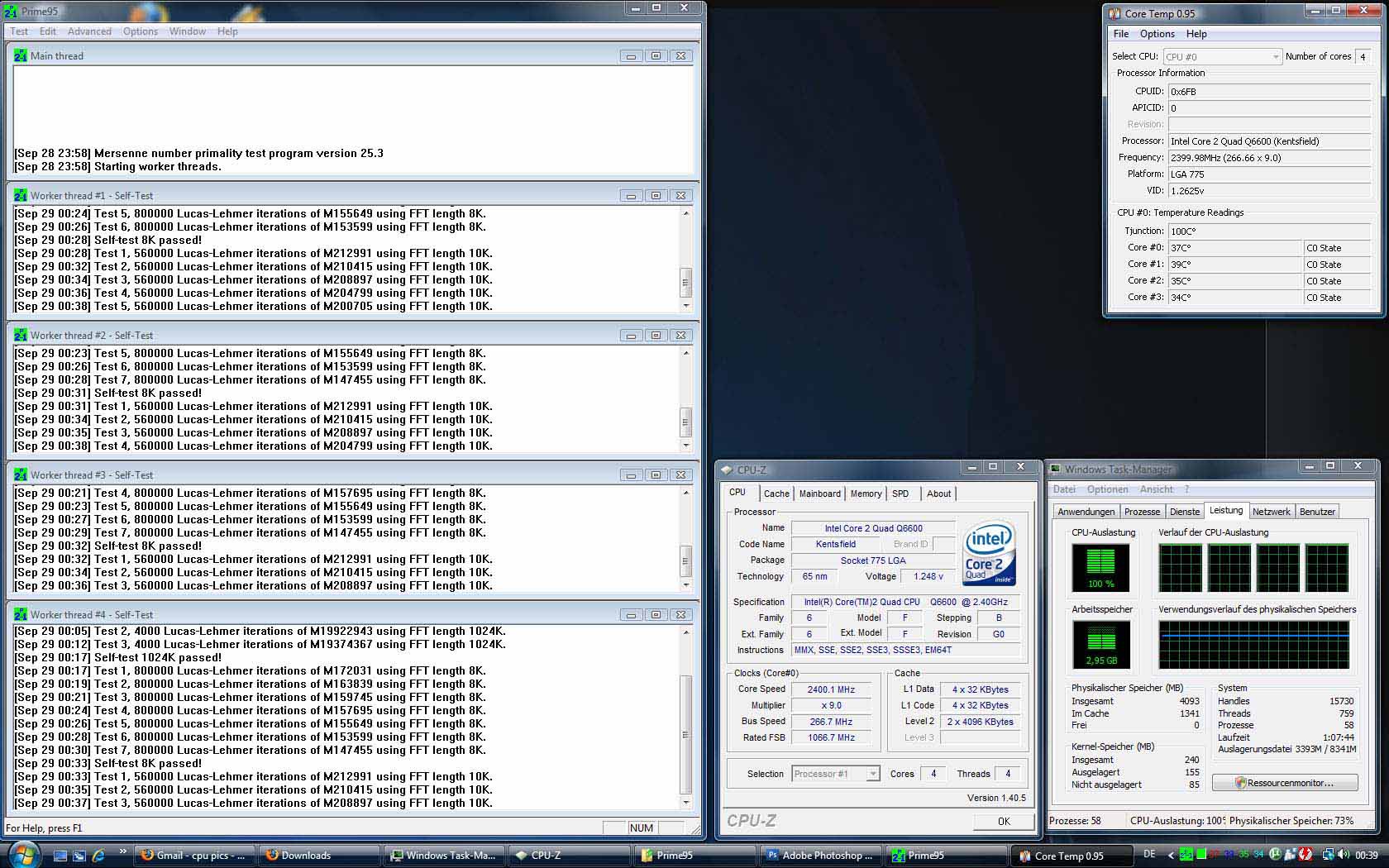The height and width of the screenshot is (868, 1389).
Task: Switch to the Cache tab in CPU-Z
Action: pyautogui.click(x=776, y=494)
